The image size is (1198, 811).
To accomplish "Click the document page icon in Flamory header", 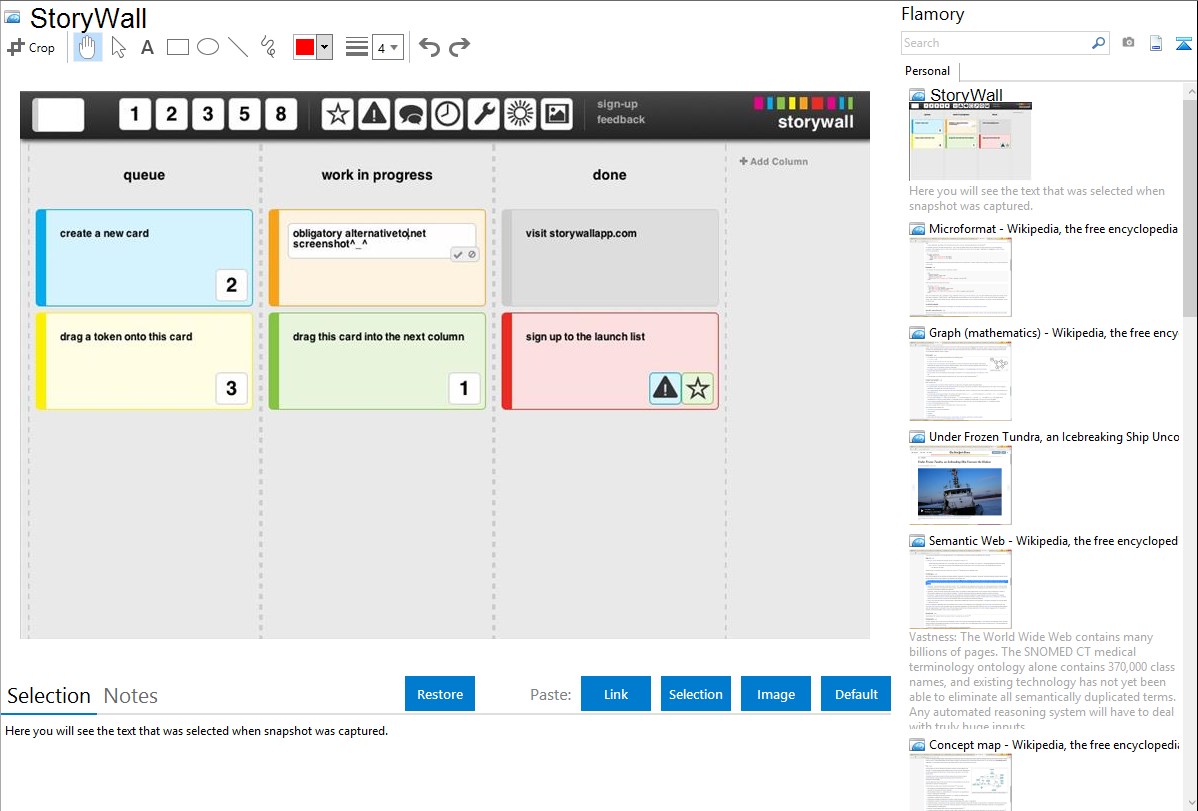I will (1156, 43).
